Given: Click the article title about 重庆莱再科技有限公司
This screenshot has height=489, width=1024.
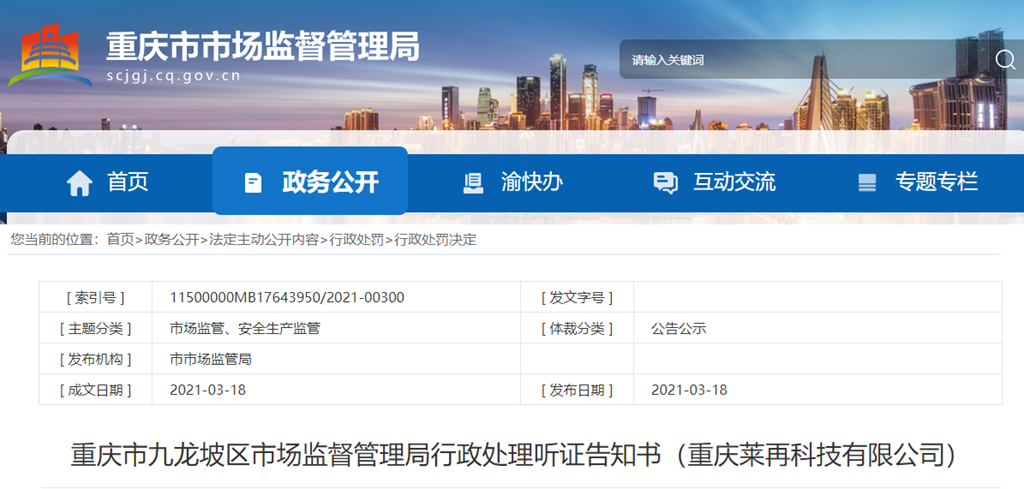Looking at the screenshot, I should [x=514, y=455].
